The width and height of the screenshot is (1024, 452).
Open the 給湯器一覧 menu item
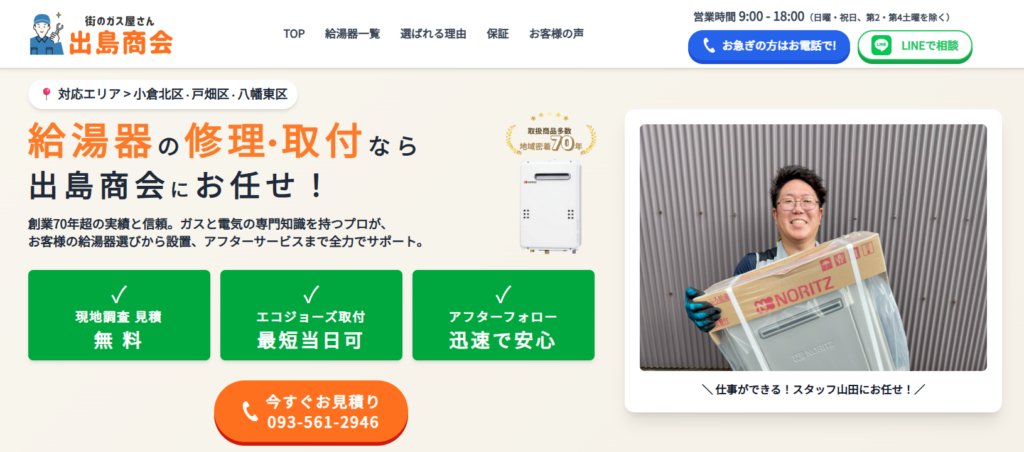click(x=353, y=34)
